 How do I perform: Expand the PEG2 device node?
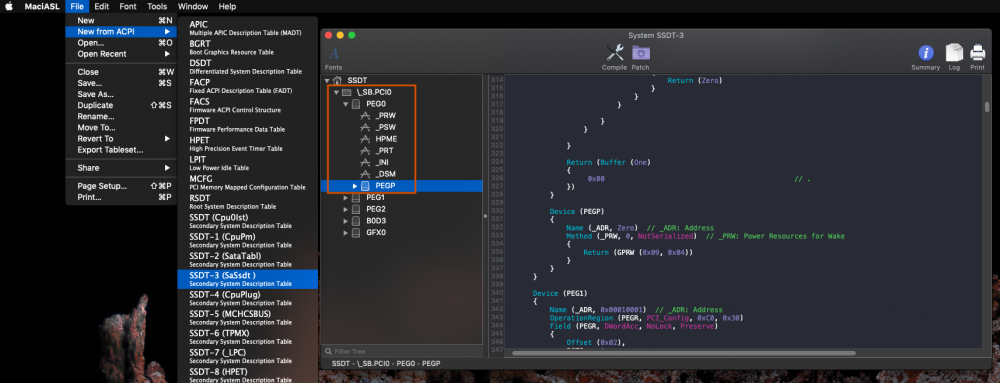[x=346, y=209]
